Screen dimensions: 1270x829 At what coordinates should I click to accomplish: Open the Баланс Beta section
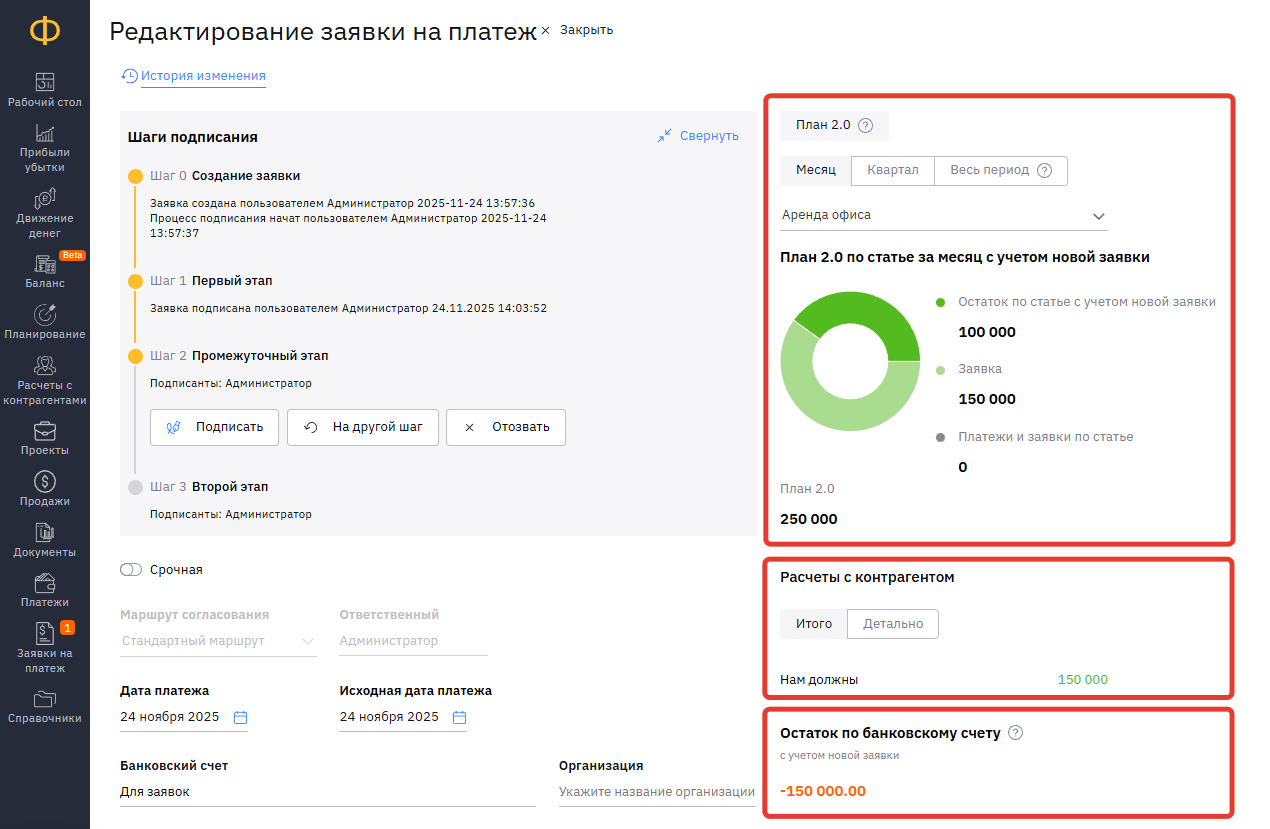pos(44,266)
